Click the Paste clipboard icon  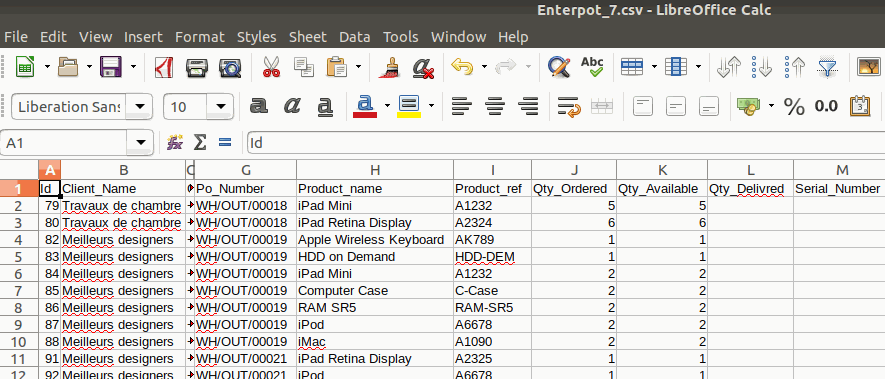click(x=337, y=67)
